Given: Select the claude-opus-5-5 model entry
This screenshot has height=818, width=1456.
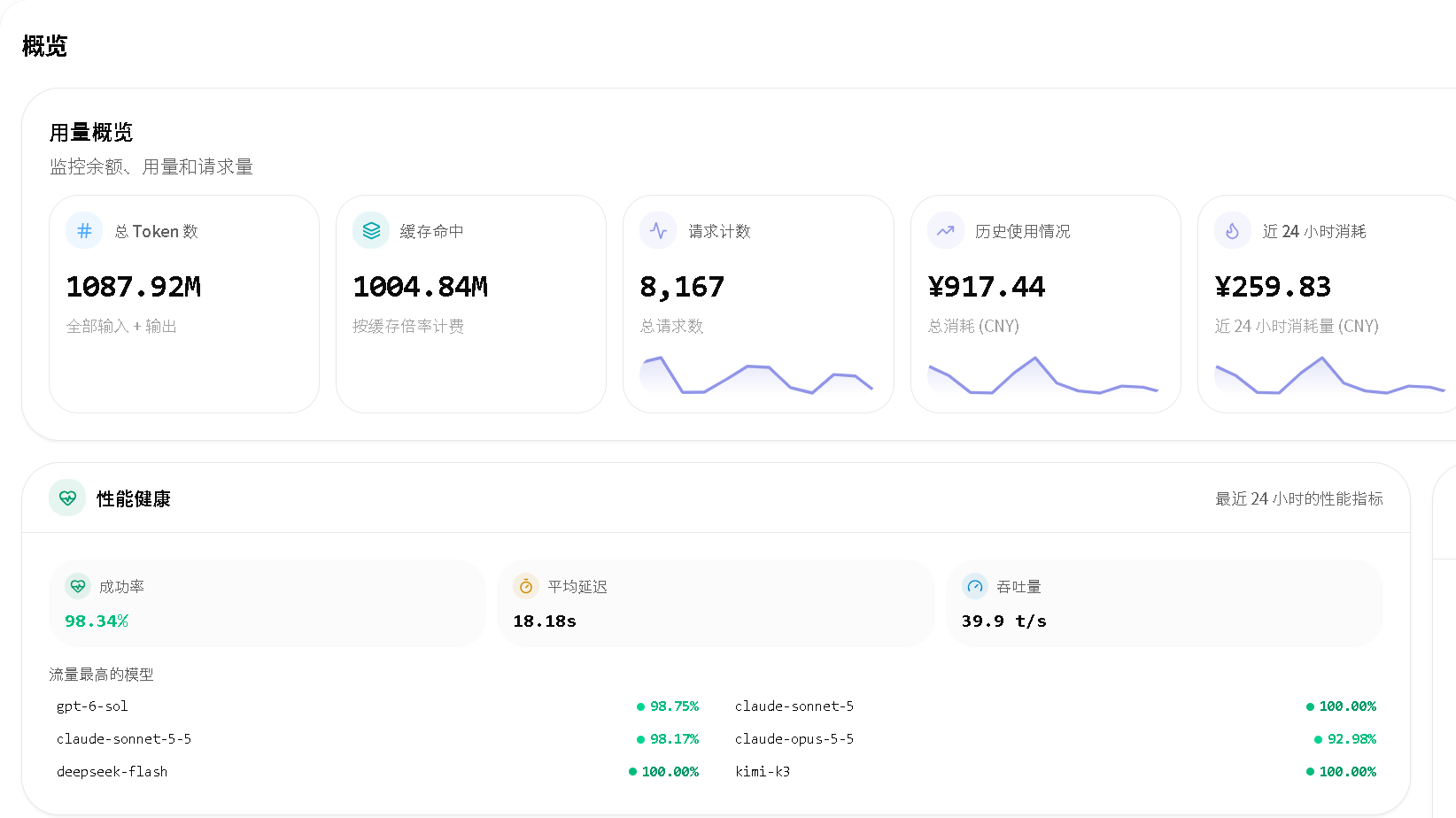Looking at the screenshot, I should tap(1056, 739).
